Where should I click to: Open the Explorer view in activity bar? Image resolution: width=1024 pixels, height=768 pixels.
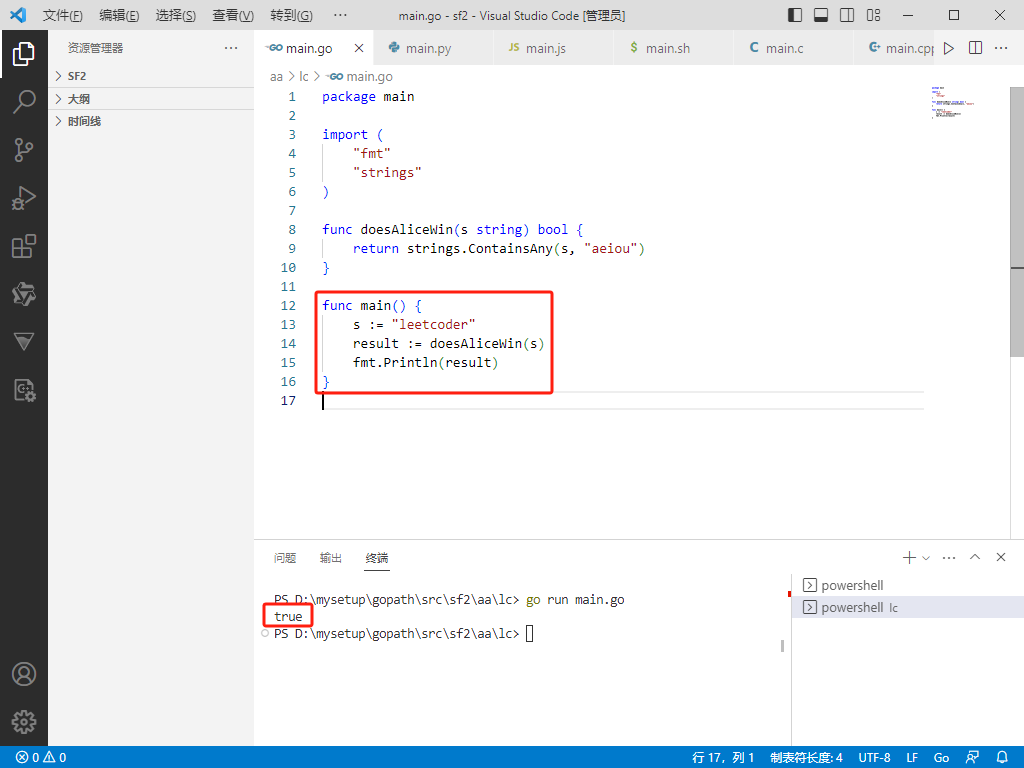pos(24,54)
